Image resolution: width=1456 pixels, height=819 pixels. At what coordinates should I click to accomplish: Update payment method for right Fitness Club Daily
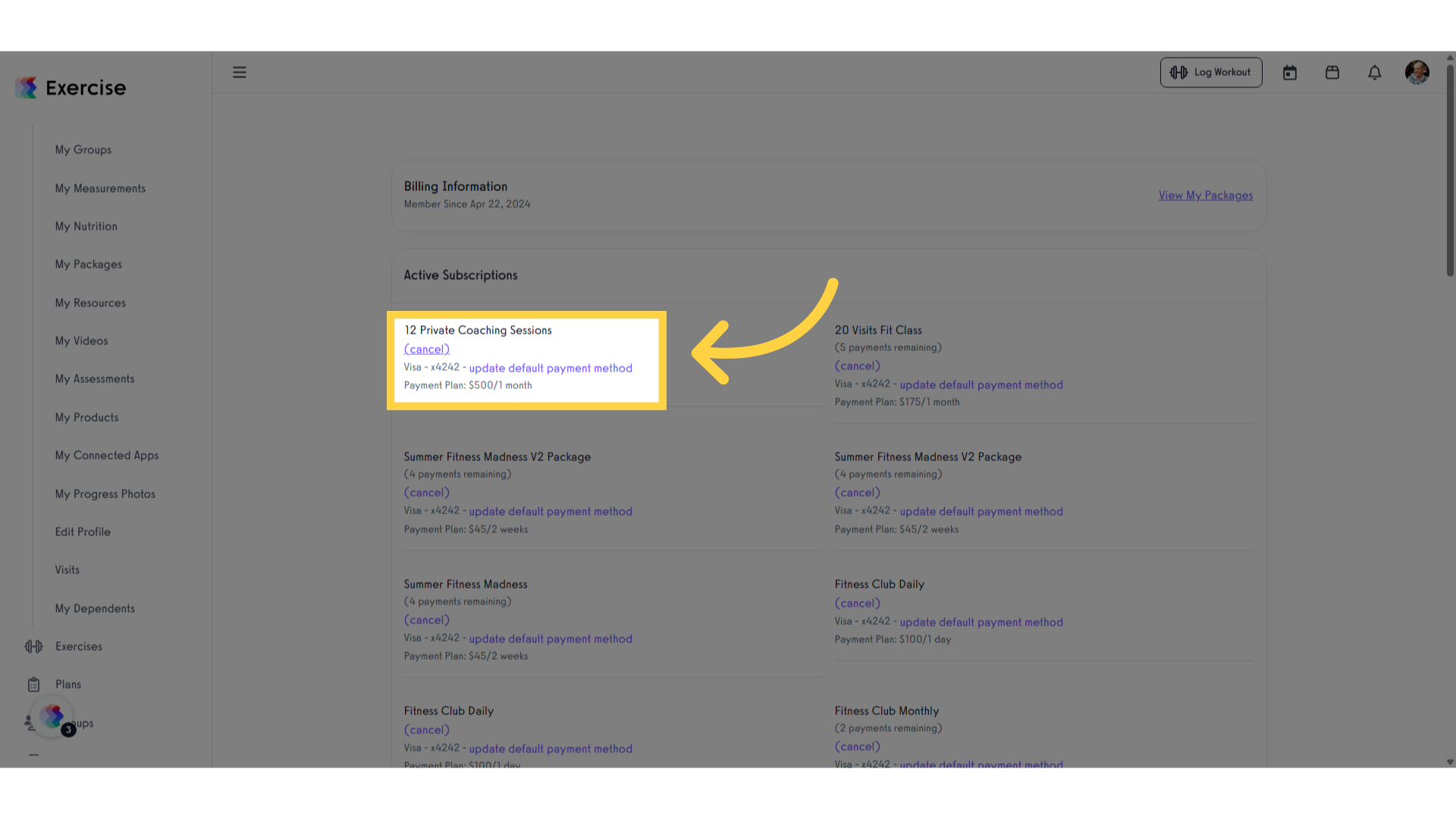pyautogui.click(x=981, y=622)
